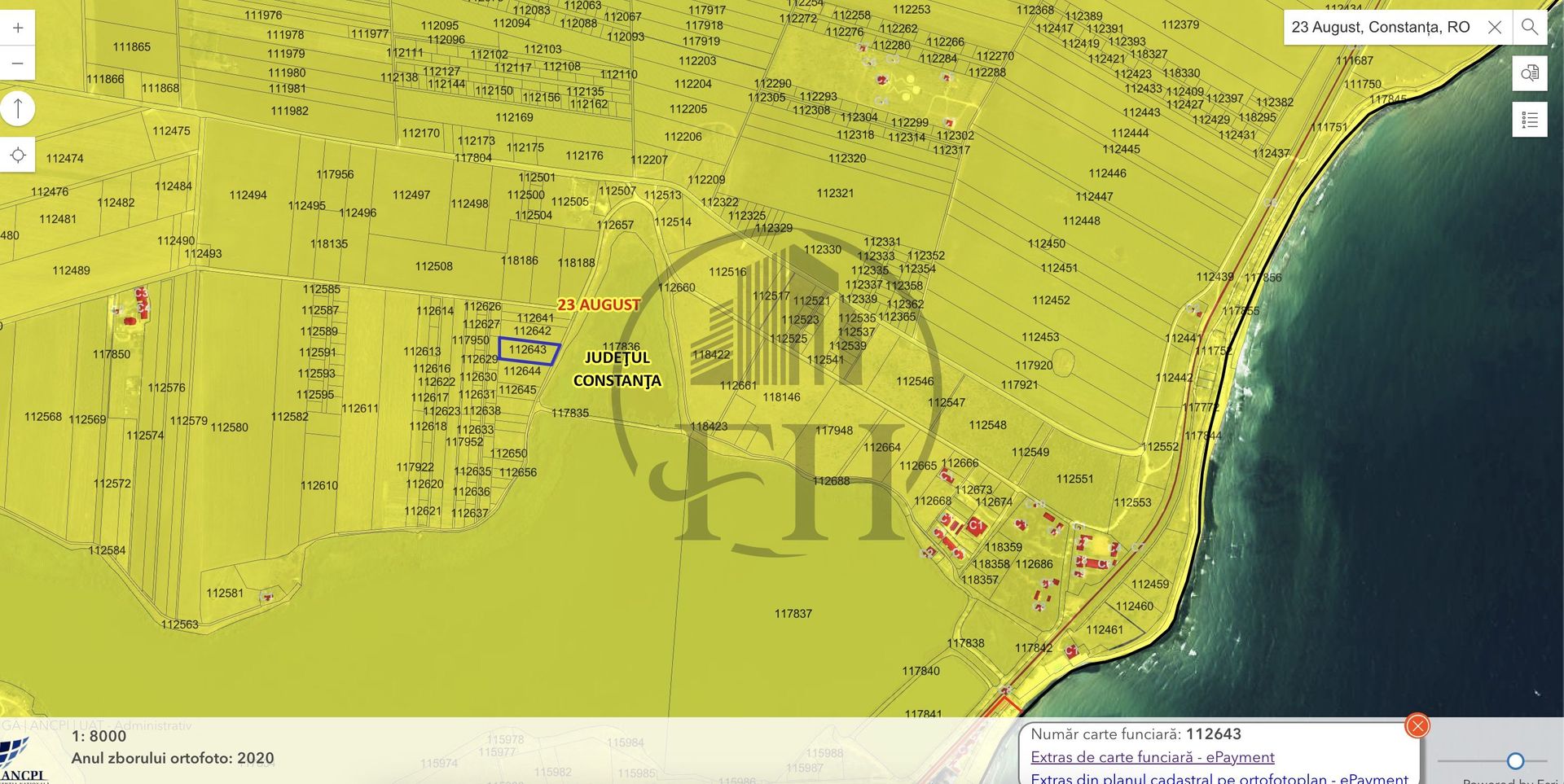Close the parcel info popup
1564x784 pixels.
point(1417,725)
